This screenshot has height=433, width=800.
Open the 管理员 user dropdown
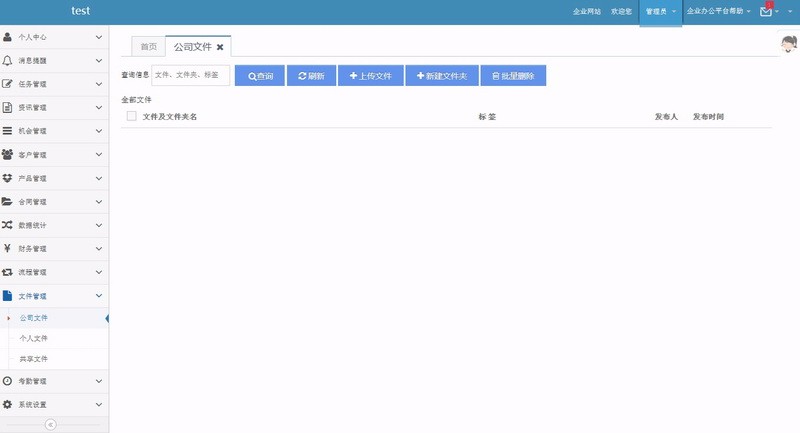pos(660,11)
